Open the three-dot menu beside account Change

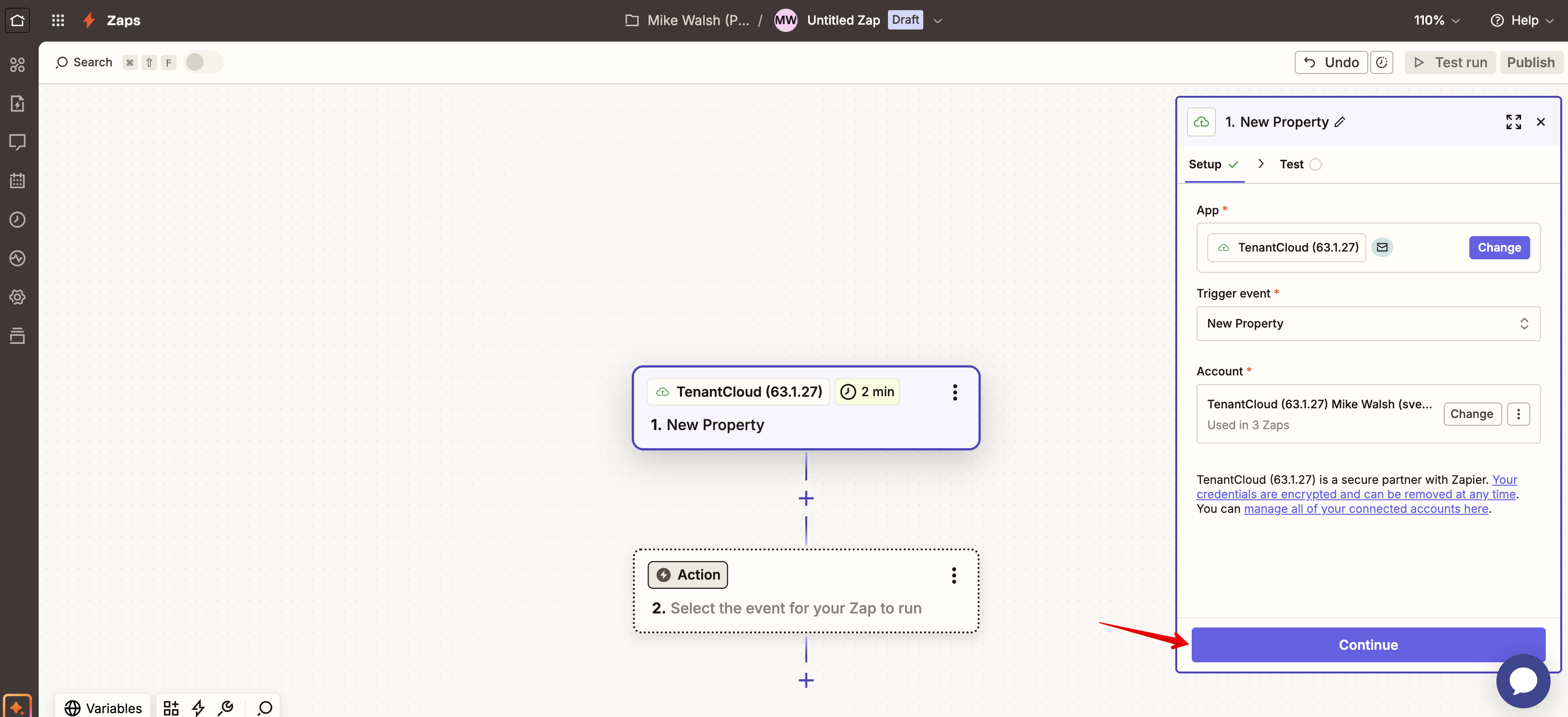(x=1518, y=414)
